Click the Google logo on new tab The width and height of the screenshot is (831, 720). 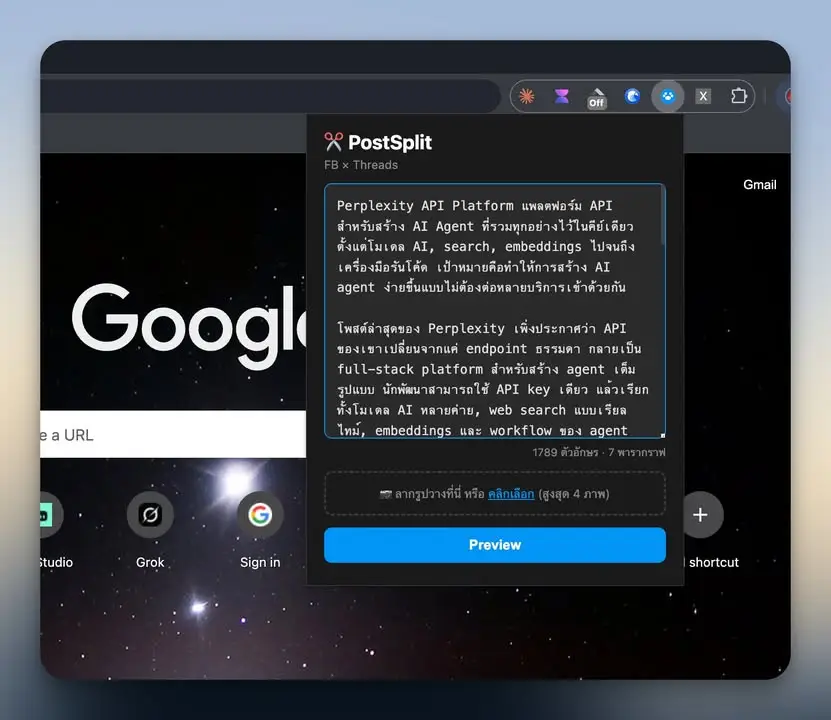point(189,326)
